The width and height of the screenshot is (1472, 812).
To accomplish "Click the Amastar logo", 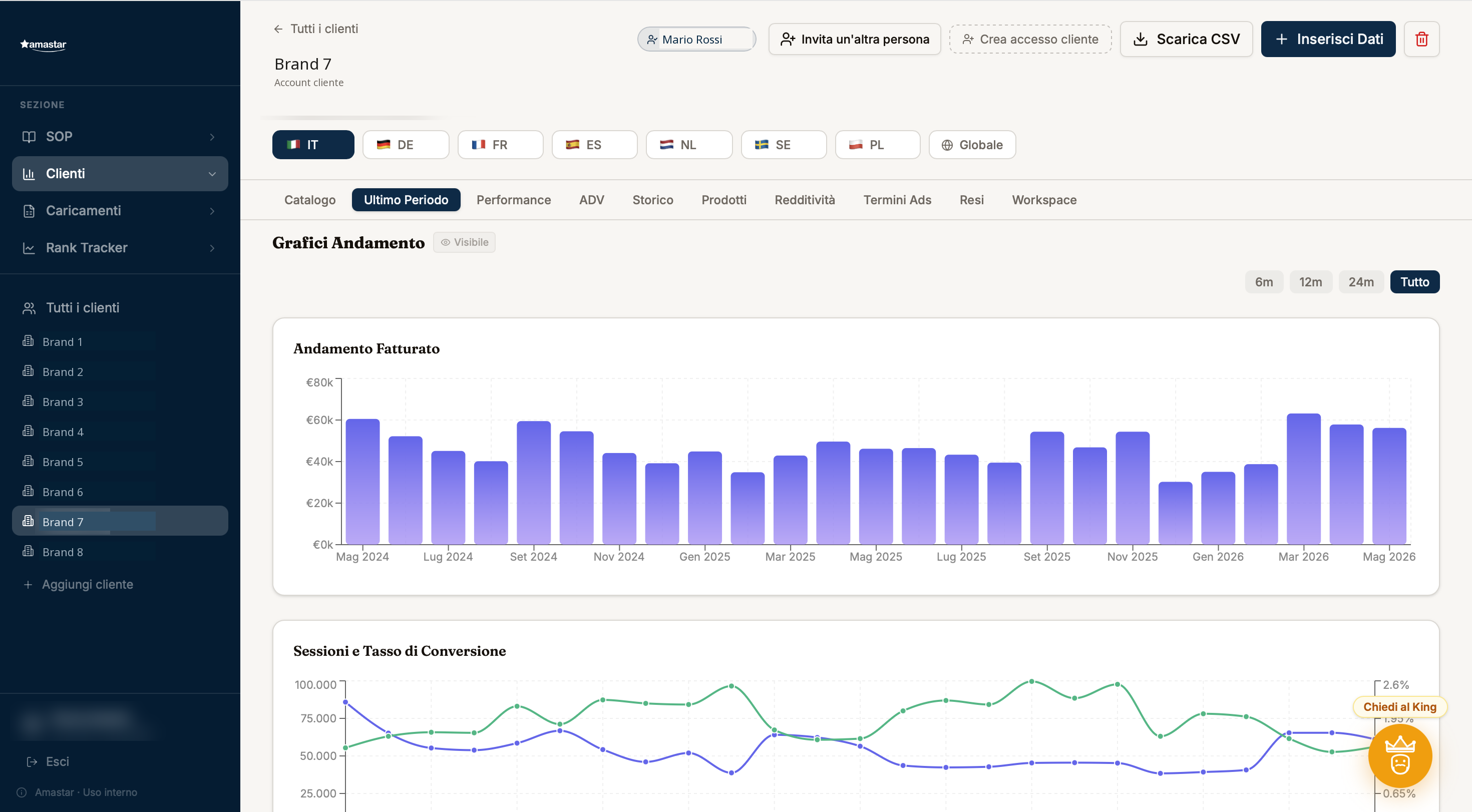I will click(44, 45).
